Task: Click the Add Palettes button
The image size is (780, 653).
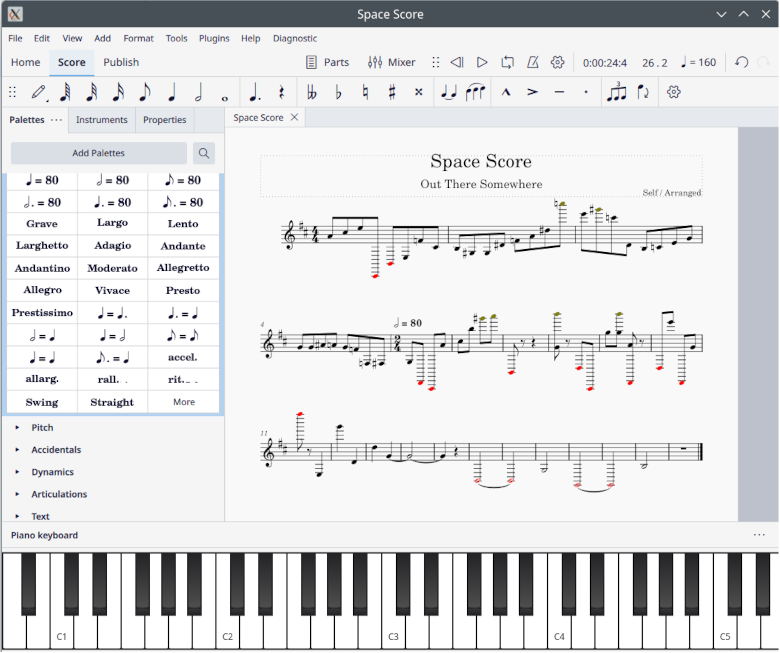Action: click(99, 153)
